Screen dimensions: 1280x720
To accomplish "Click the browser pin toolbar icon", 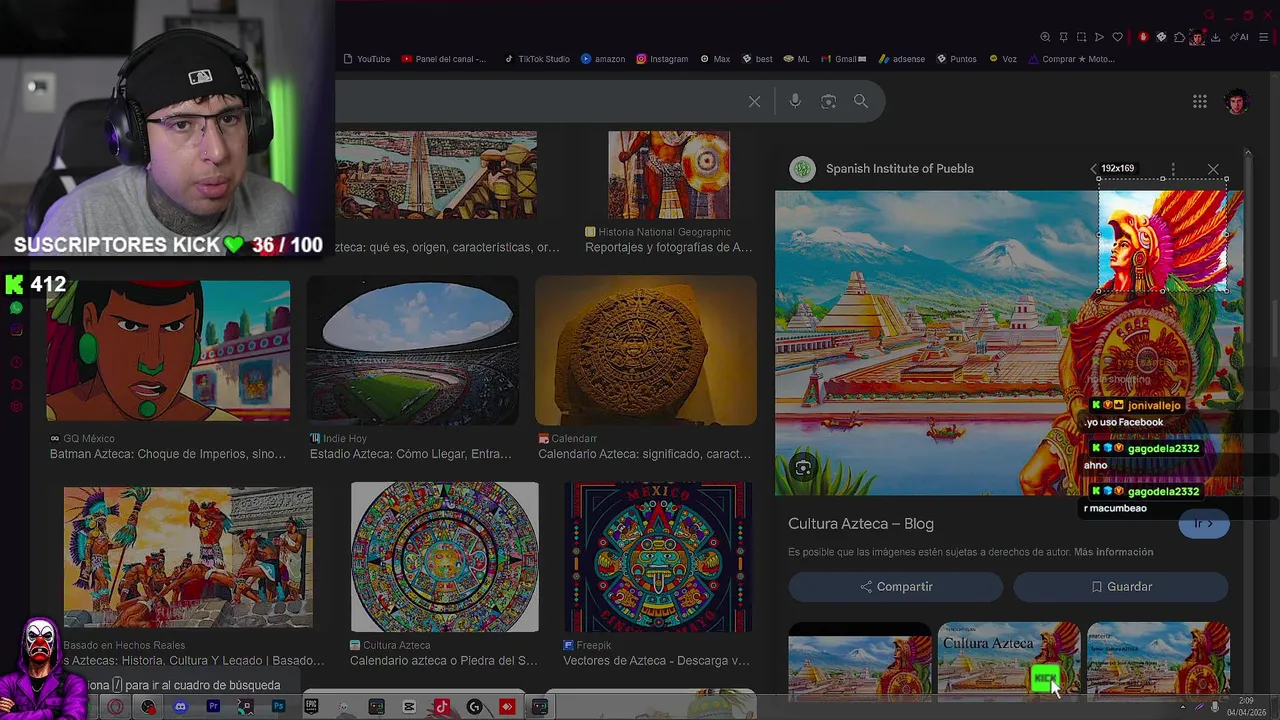I will click(1063, 37).
